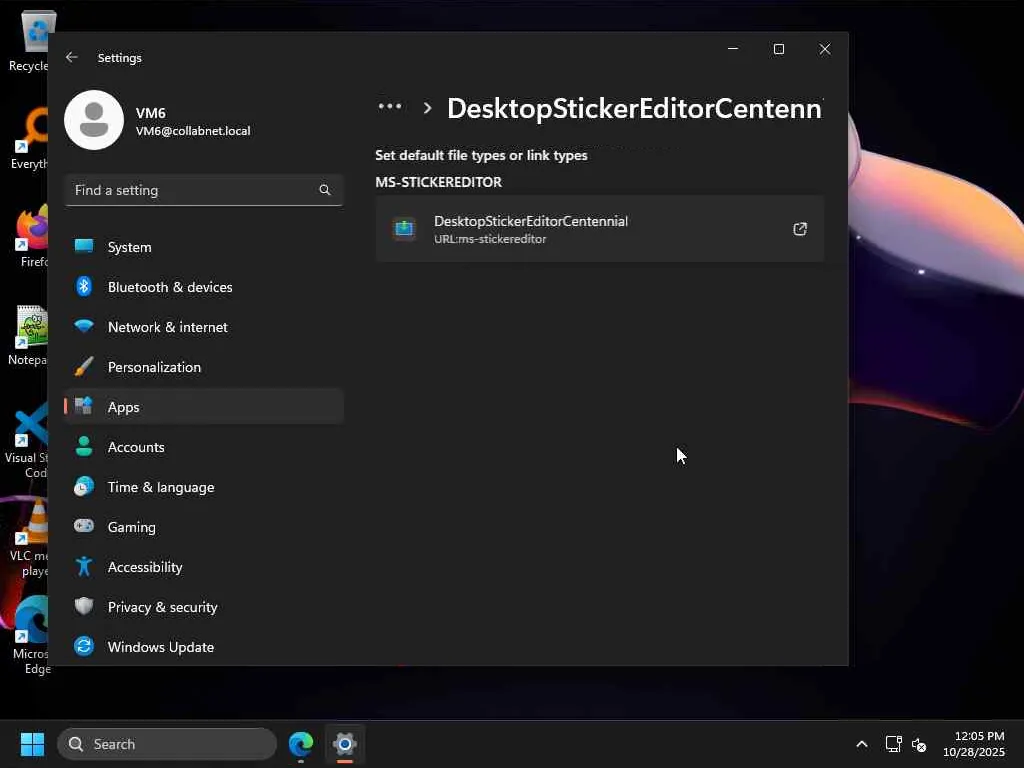
Task: Minimize the Settings window
Action: click(x=733, y=49)
